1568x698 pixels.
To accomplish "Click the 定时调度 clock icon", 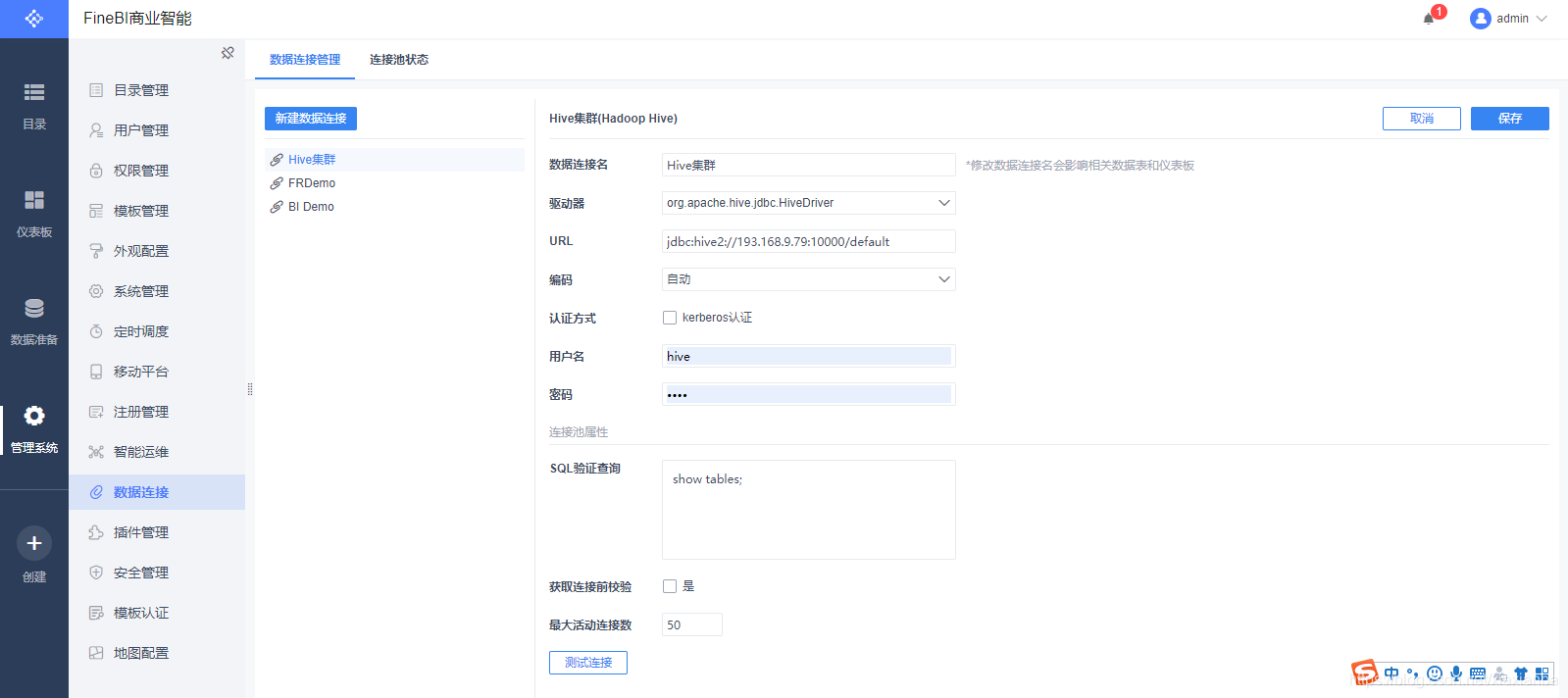I will point(96,331).
